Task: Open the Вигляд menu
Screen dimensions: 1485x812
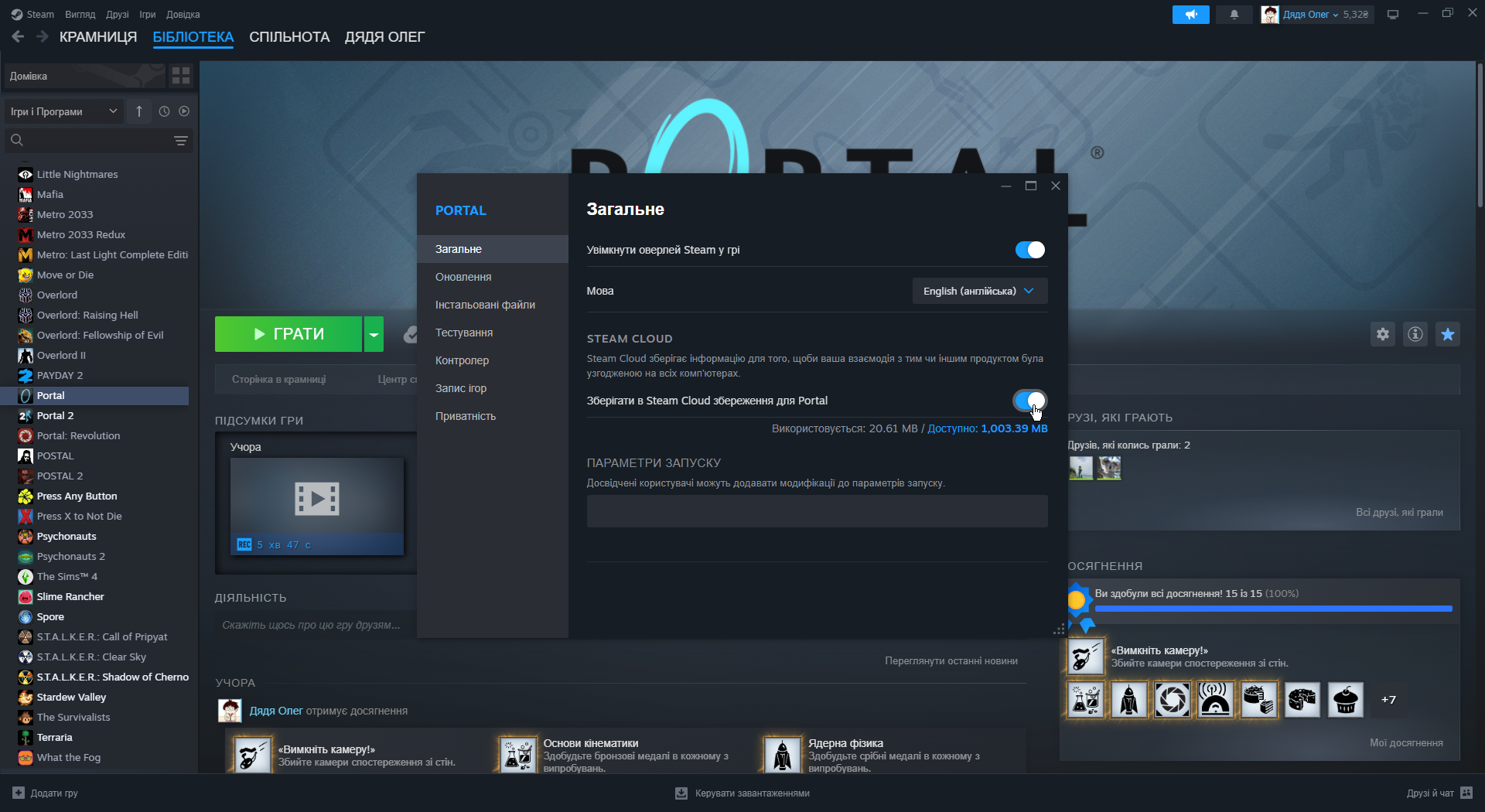Action: [80, 14]
